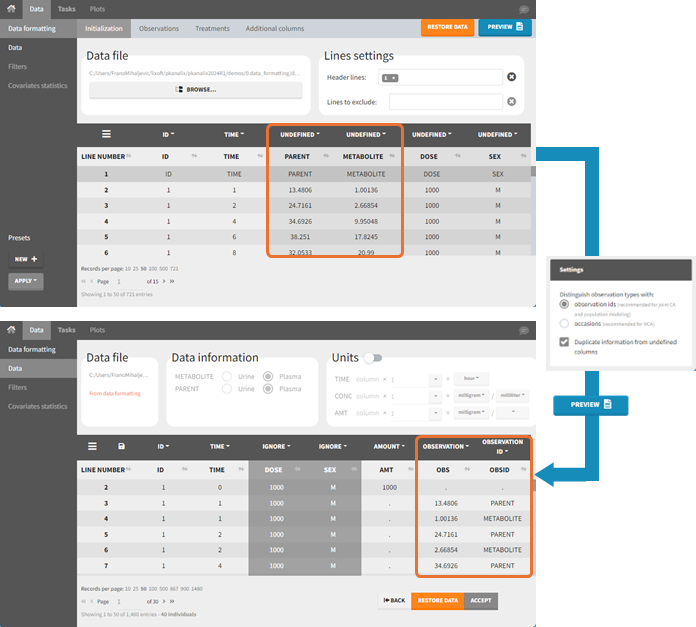Open the Additional columns tab

276,28
